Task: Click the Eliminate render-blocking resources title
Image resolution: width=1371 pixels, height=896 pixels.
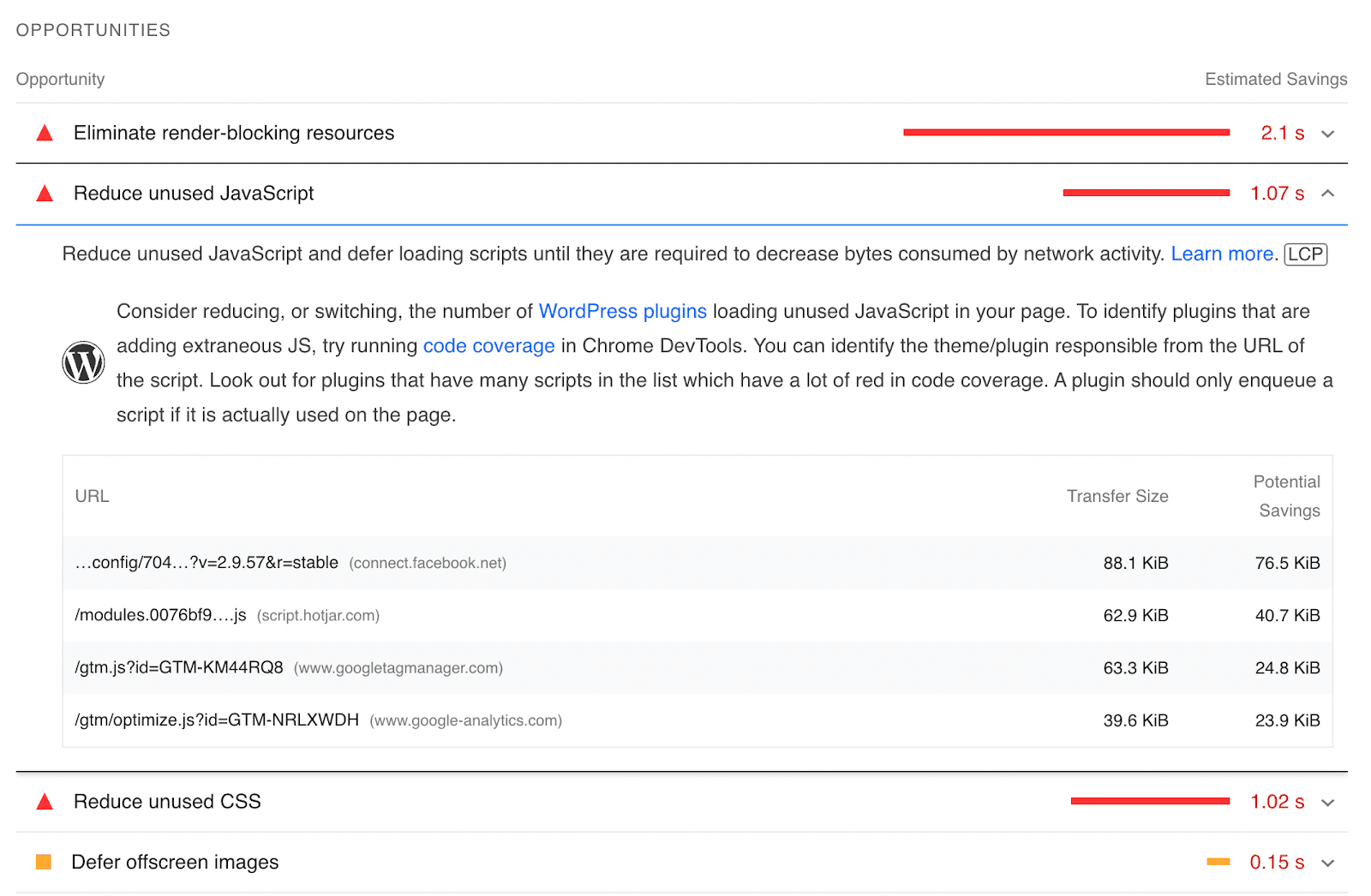Action: tap(234, 133)
